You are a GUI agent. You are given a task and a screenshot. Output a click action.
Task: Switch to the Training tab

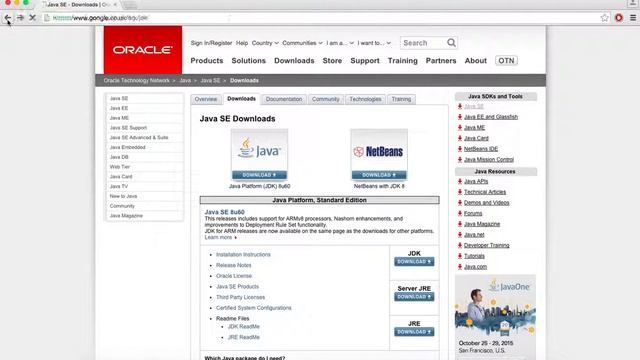point(401,99)
